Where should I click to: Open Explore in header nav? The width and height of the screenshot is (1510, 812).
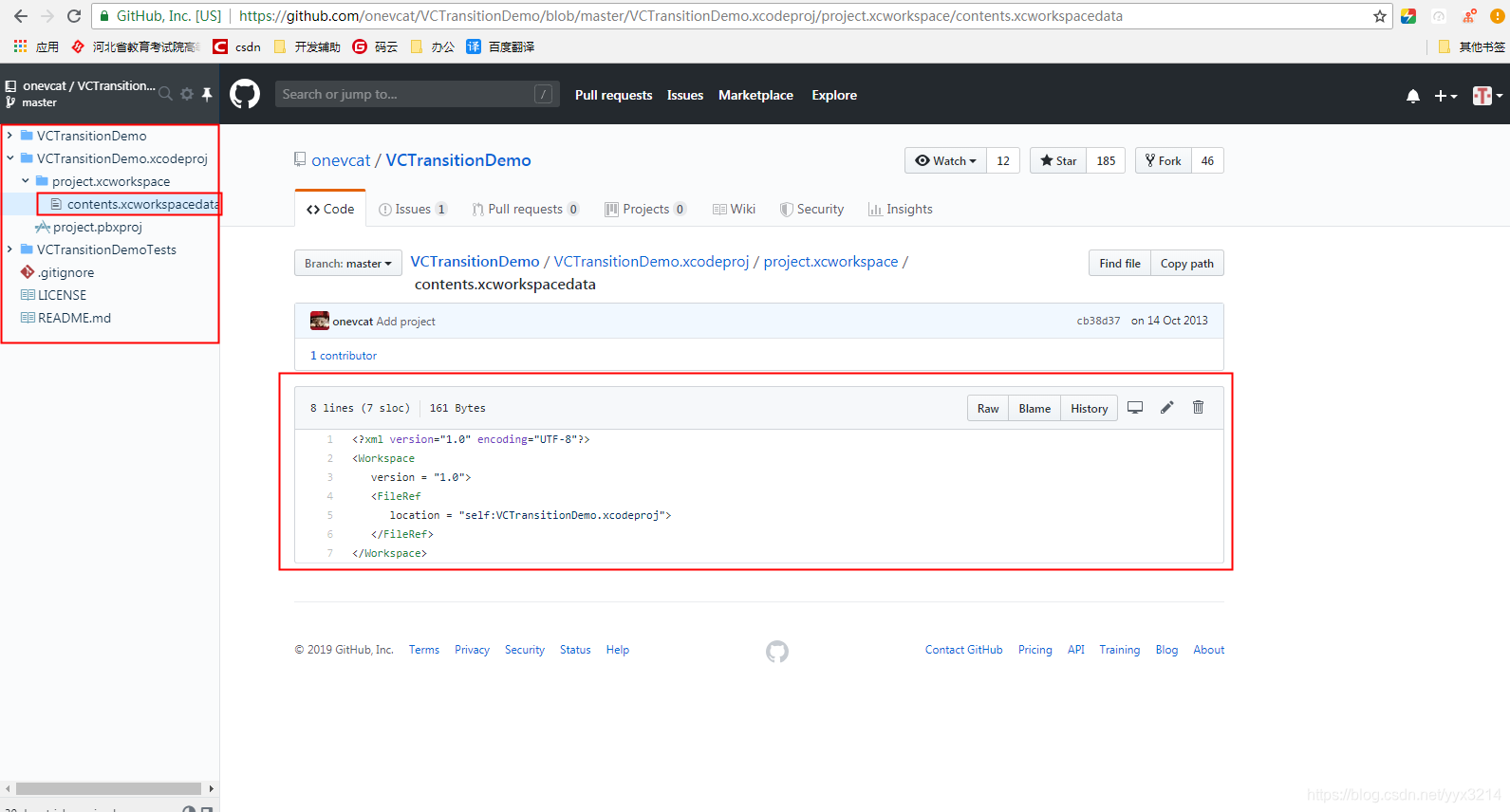[834, 95]
